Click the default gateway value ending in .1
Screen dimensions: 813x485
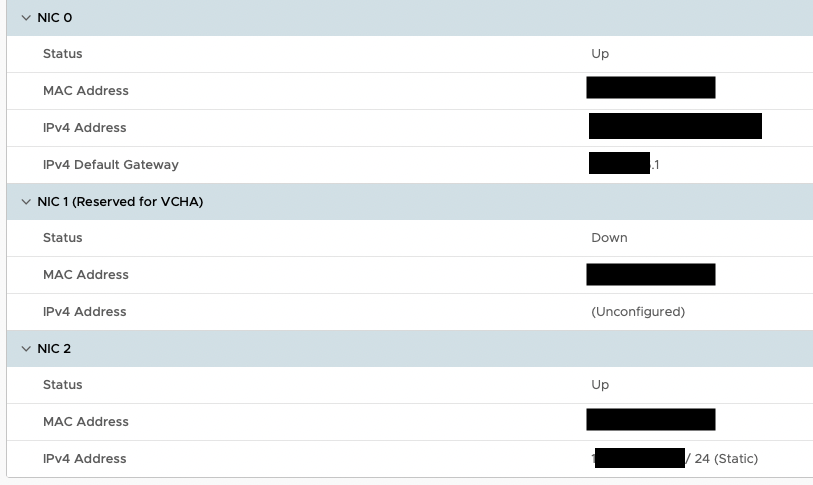coord(624,163)
